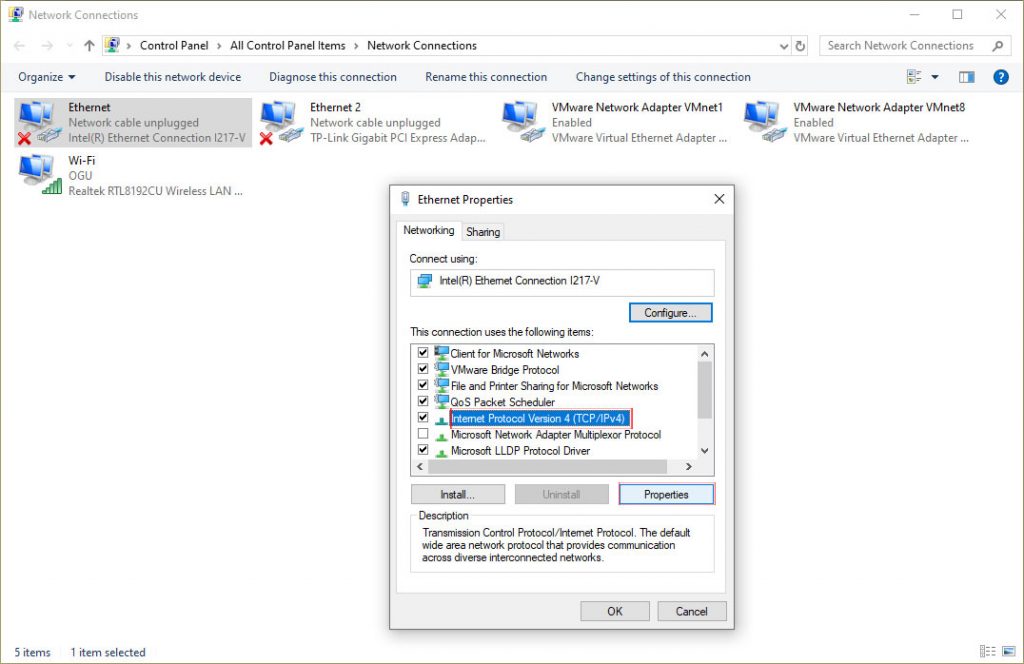Uncheck Client for Microsoft Networks
This screenshot has width=1024, height=664.
click(423, 353)
